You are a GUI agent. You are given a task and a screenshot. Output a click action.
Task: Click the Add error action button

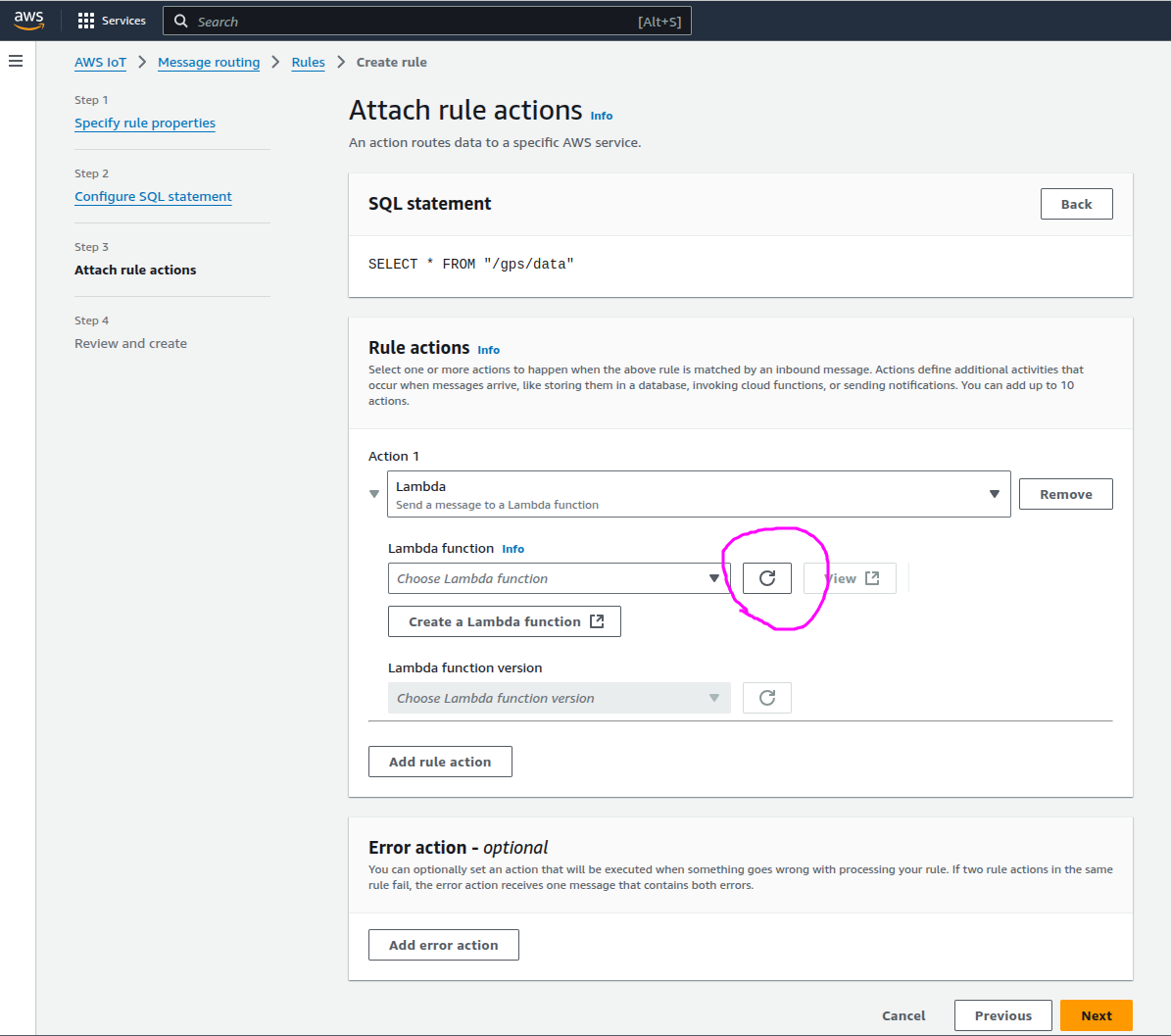point(443,945)
